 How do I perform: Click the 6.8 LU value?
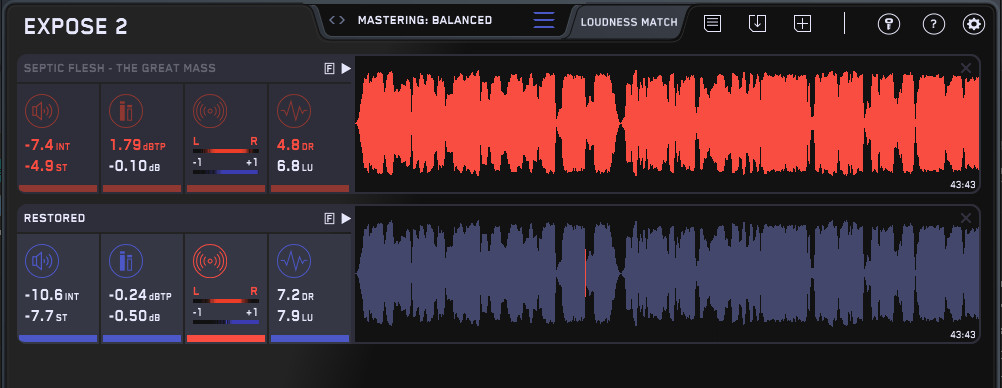point(295,167)
